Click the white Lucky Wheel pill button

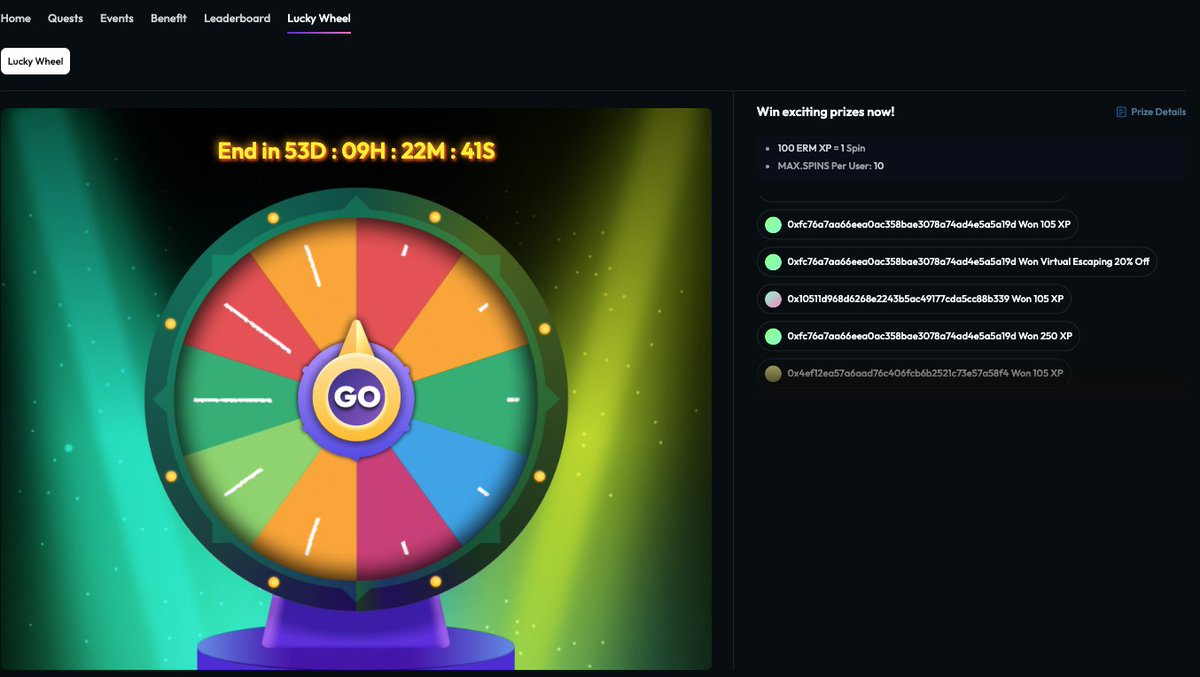click(35, 61)
